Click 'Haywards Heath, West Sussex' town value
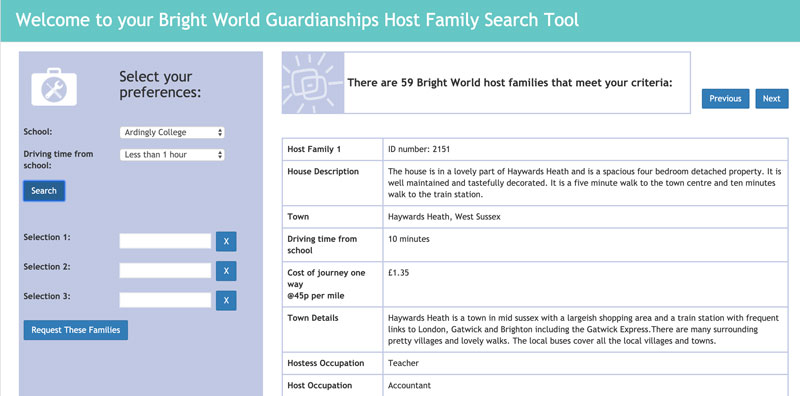The image size is (800, 396). tap(444, 217)
